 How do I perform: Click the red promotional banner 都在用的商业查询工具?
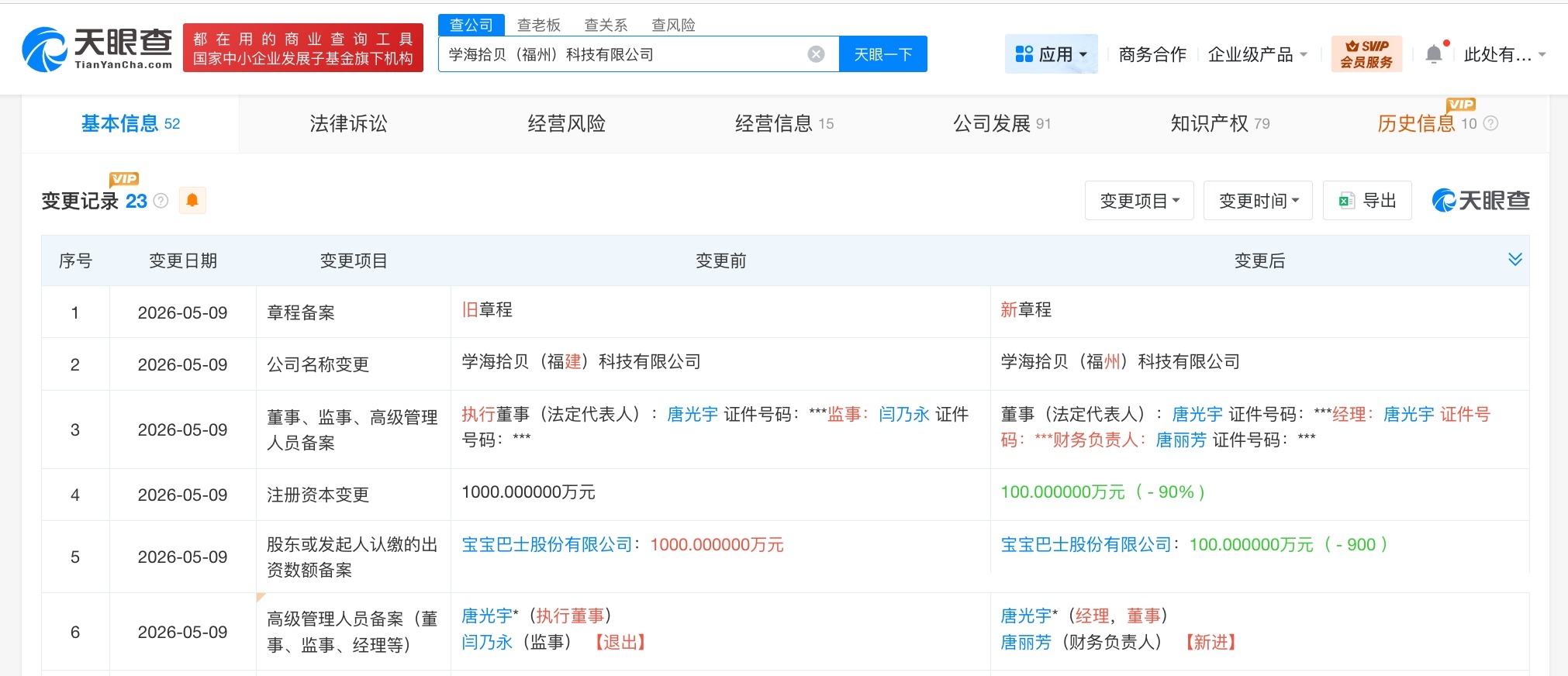click(x=303, y=48)
